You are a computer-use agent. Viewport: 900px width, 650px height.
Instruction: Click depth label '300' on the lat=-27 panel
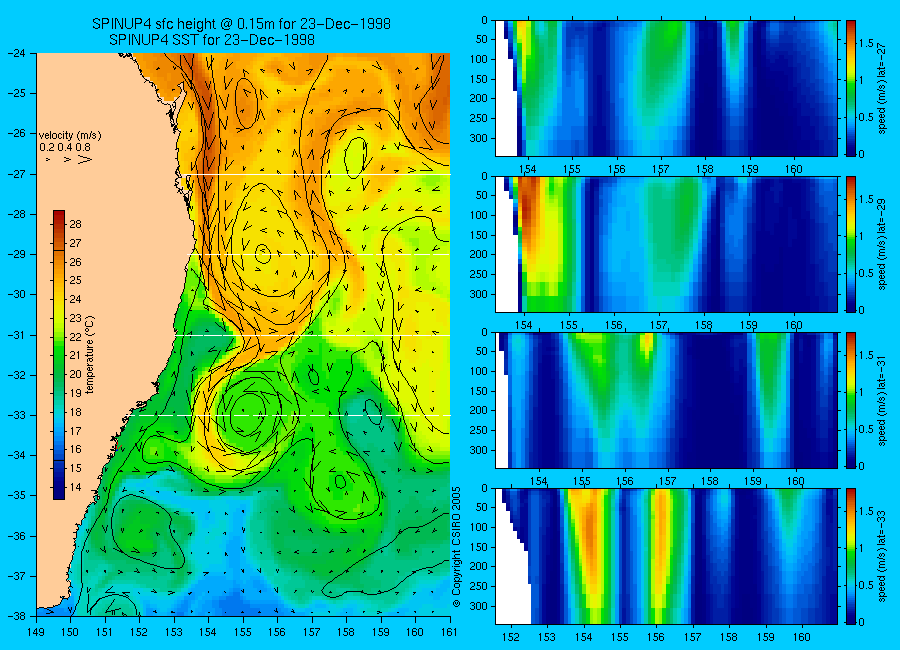pyautogui.click(x=478, y=138)
